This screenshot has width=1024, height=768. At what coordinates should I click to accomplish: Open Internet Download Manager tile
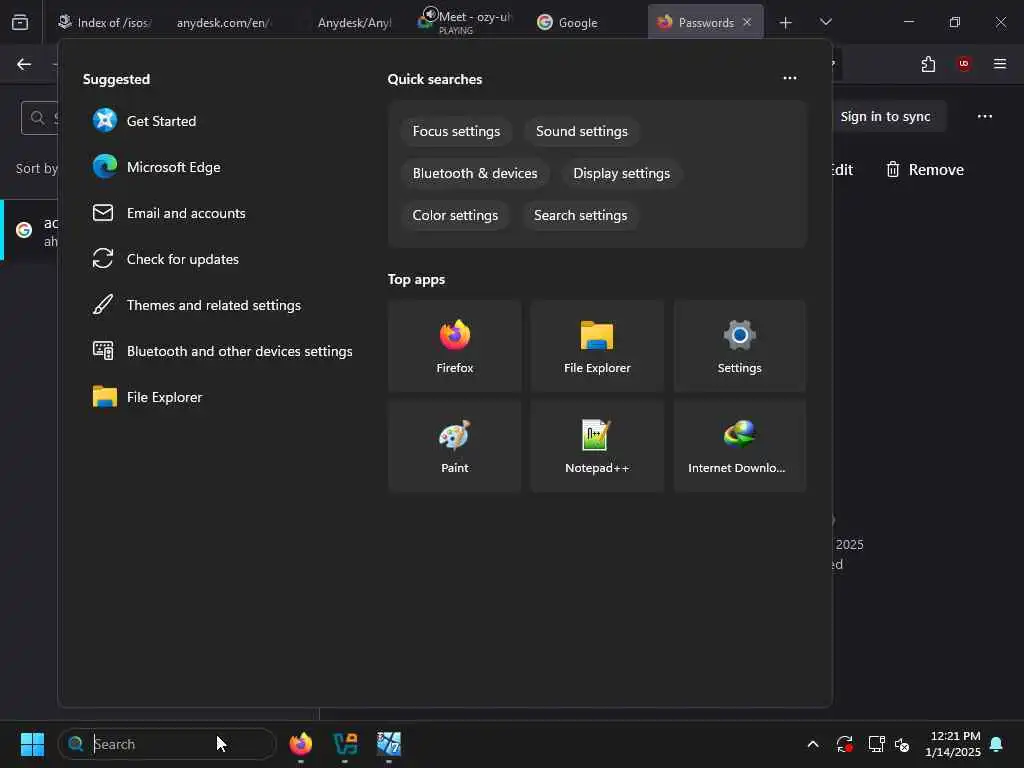[x=739, y=446]
